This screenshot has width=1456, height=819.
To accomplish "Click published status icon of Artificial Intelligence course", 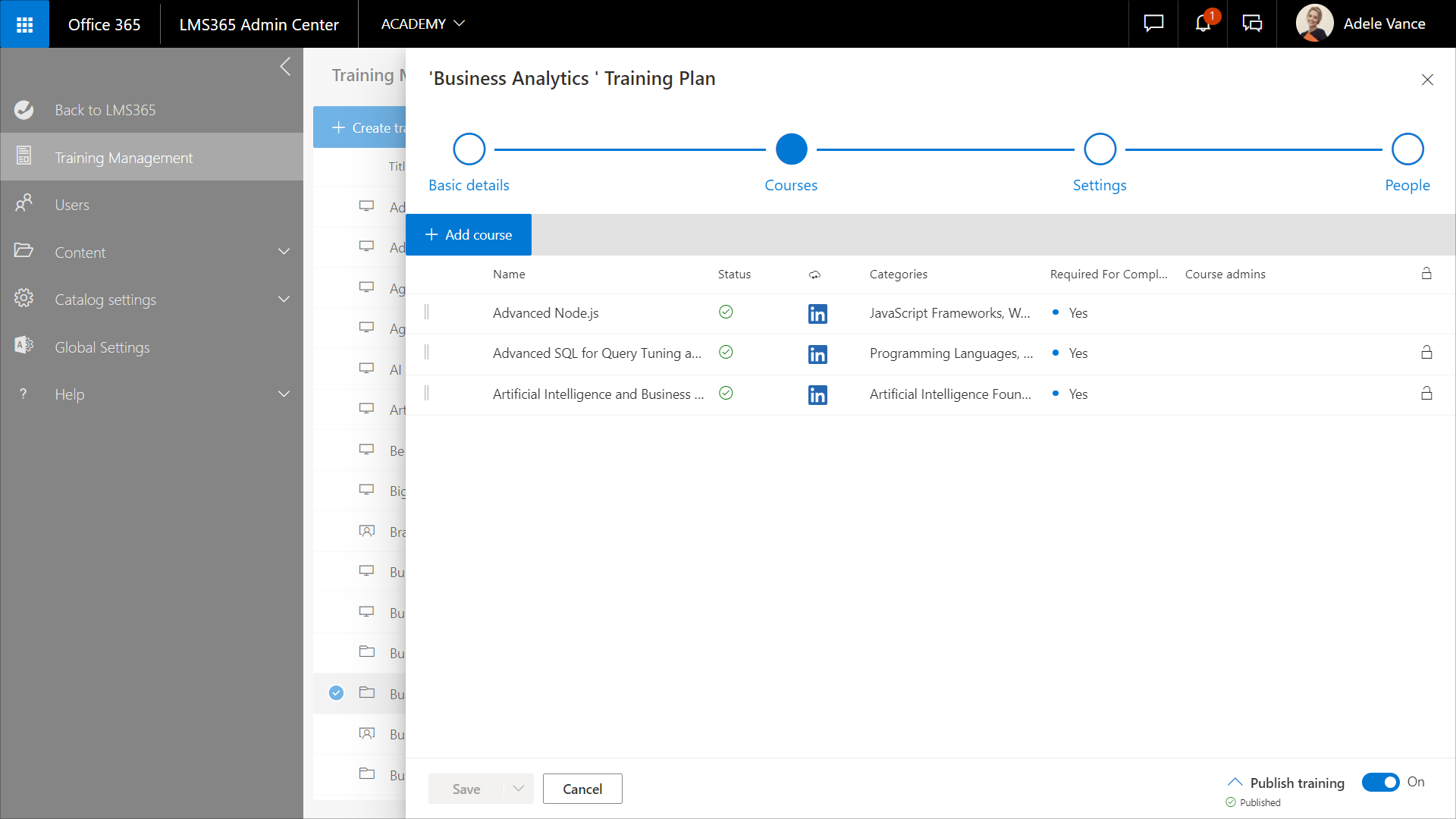I will [x=726, y=393].
